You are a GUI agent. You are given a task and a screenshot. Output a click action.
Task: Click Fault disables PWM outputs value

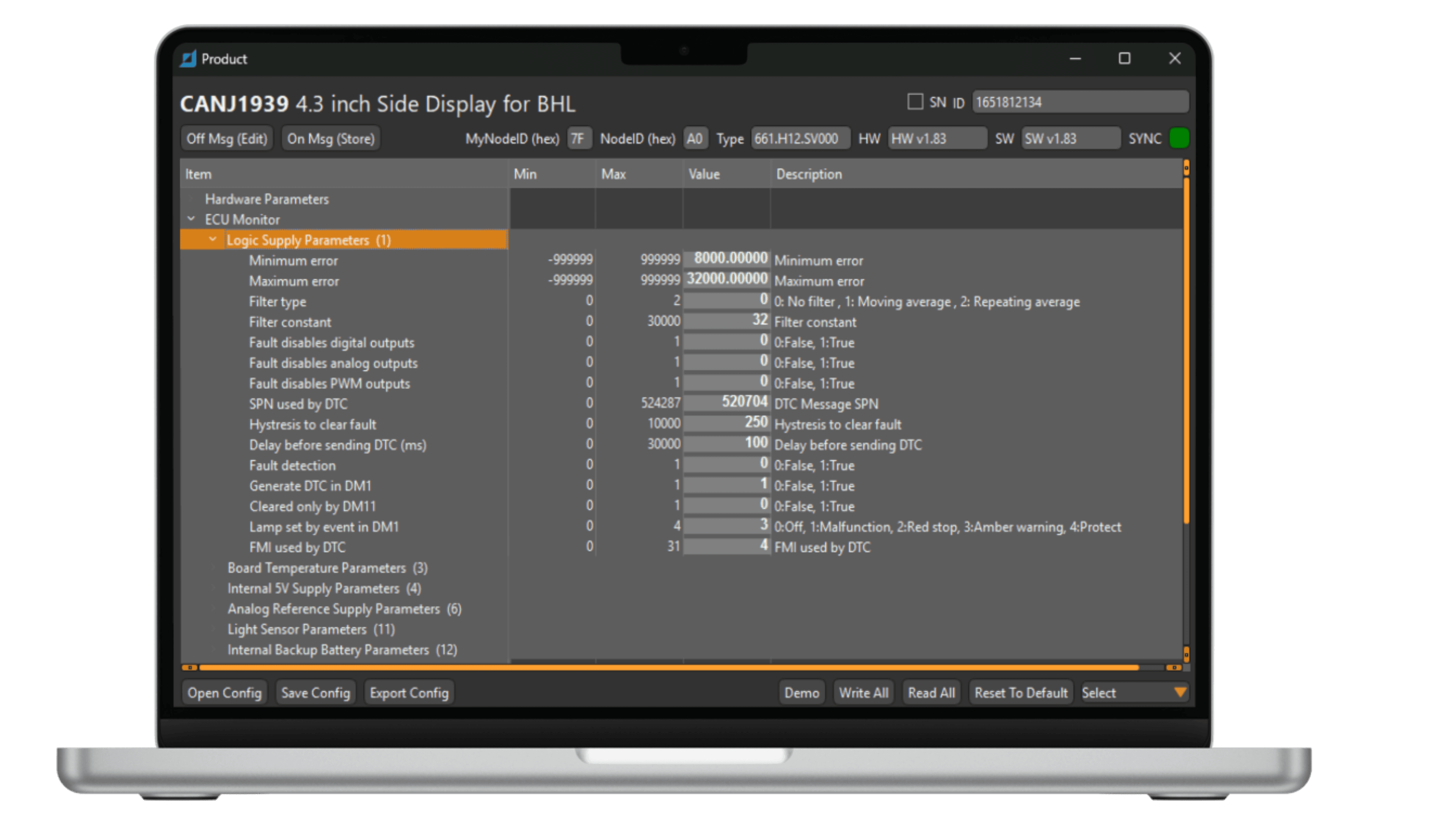tap(727, 381)
